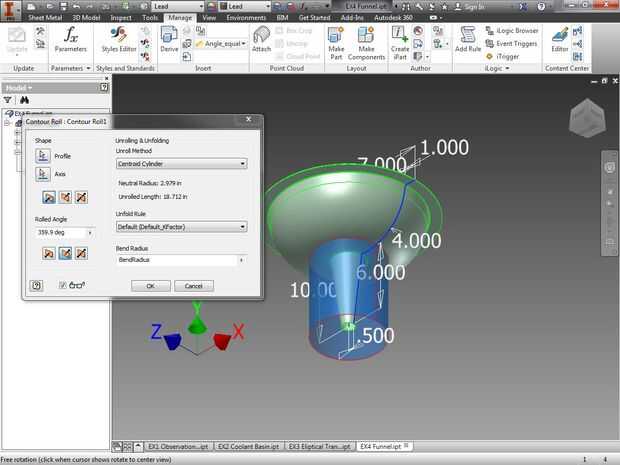
Task: Toggle the first offset direction option
Action: point(49,197)
